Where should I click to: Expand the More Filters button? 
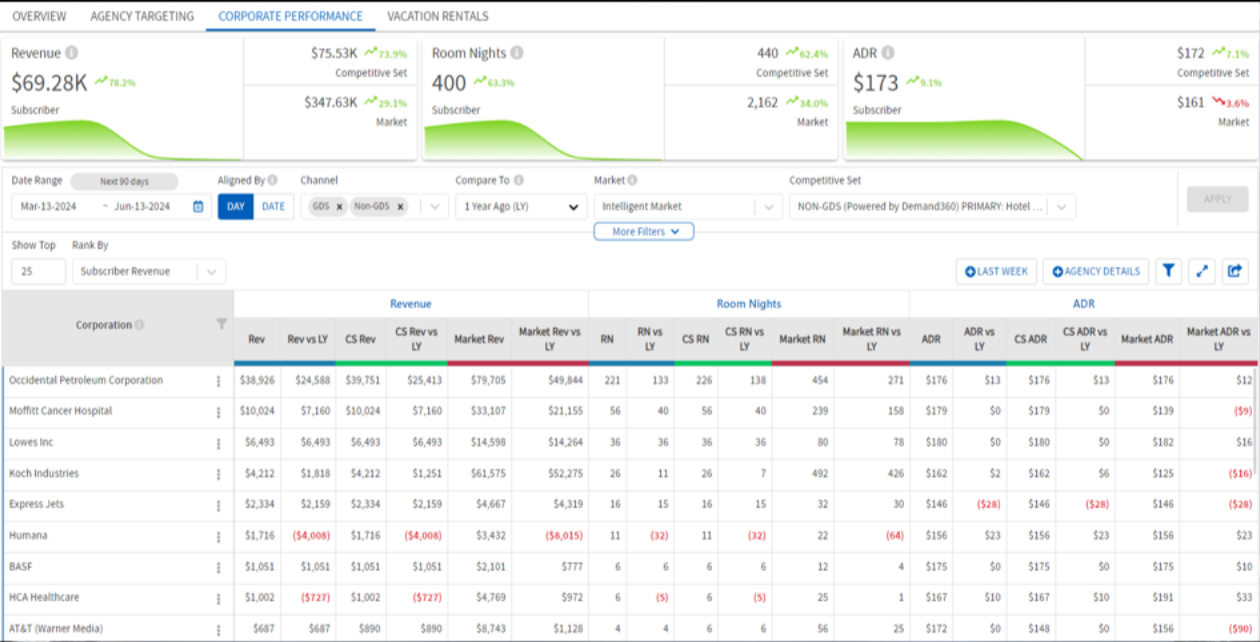point(644,231)
